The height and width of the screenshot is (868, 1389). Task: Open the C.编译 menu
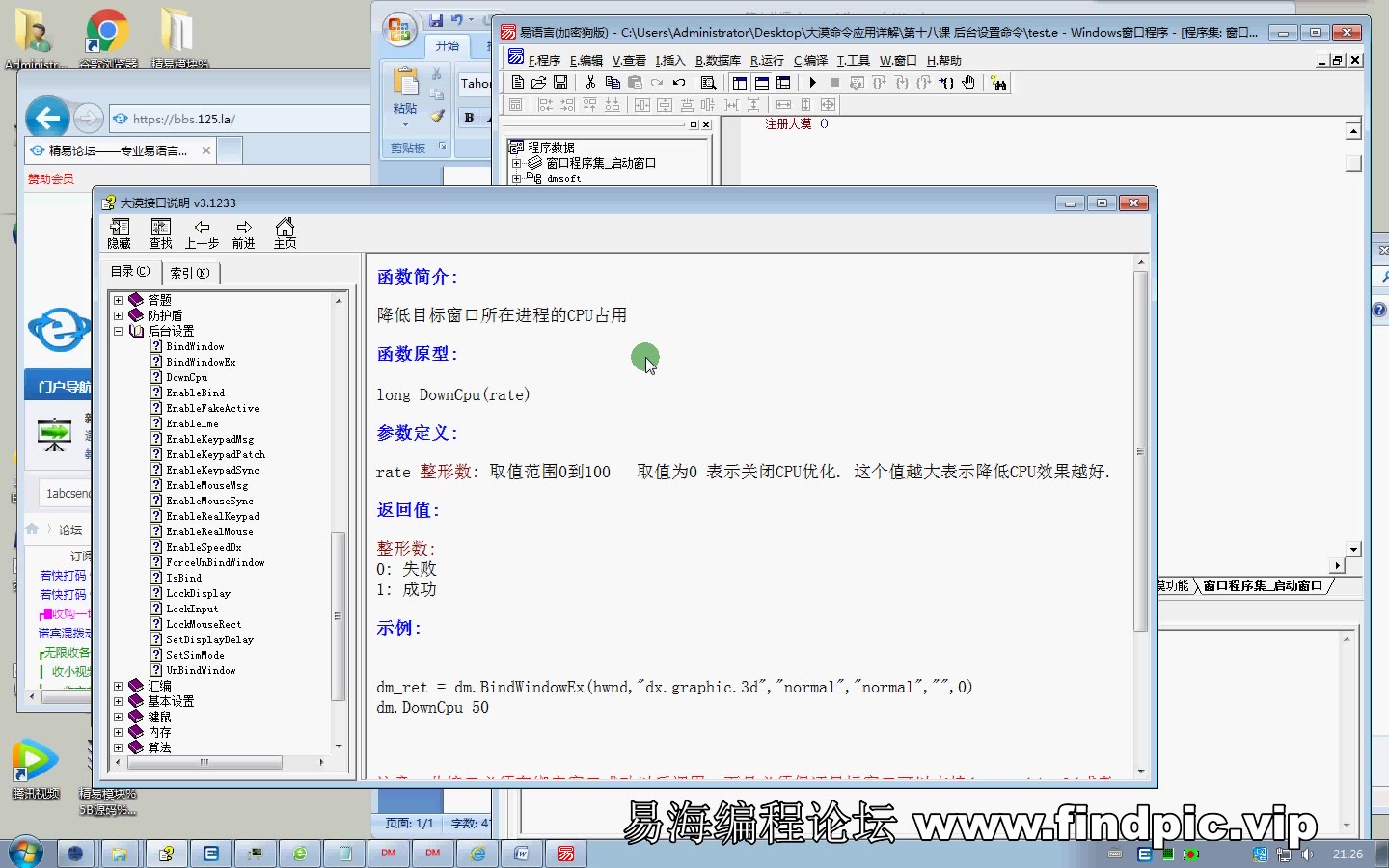click(x=810, y=60)
